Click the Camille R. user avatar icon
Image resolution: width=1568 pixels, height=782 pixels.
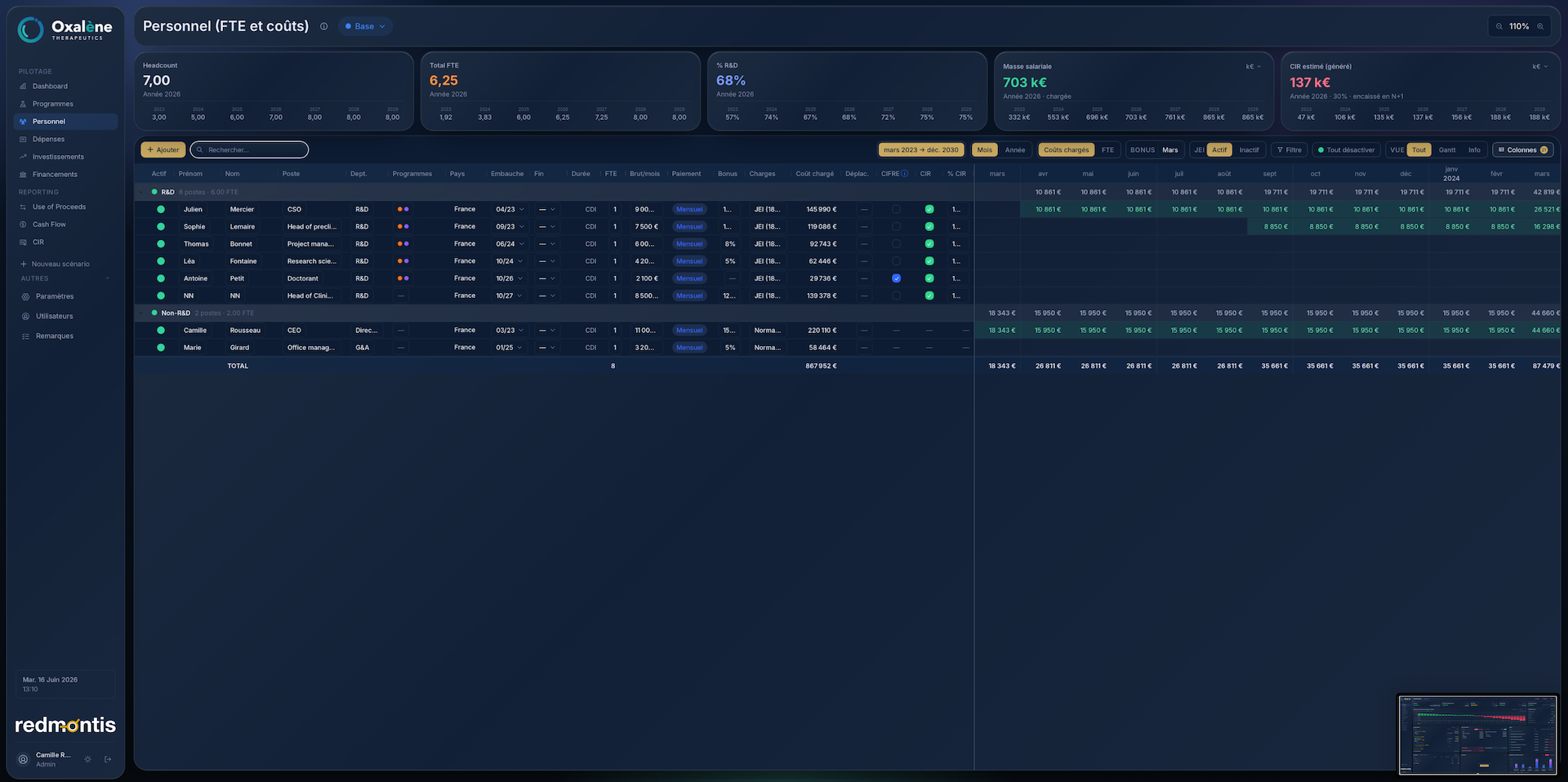point(23,759)
